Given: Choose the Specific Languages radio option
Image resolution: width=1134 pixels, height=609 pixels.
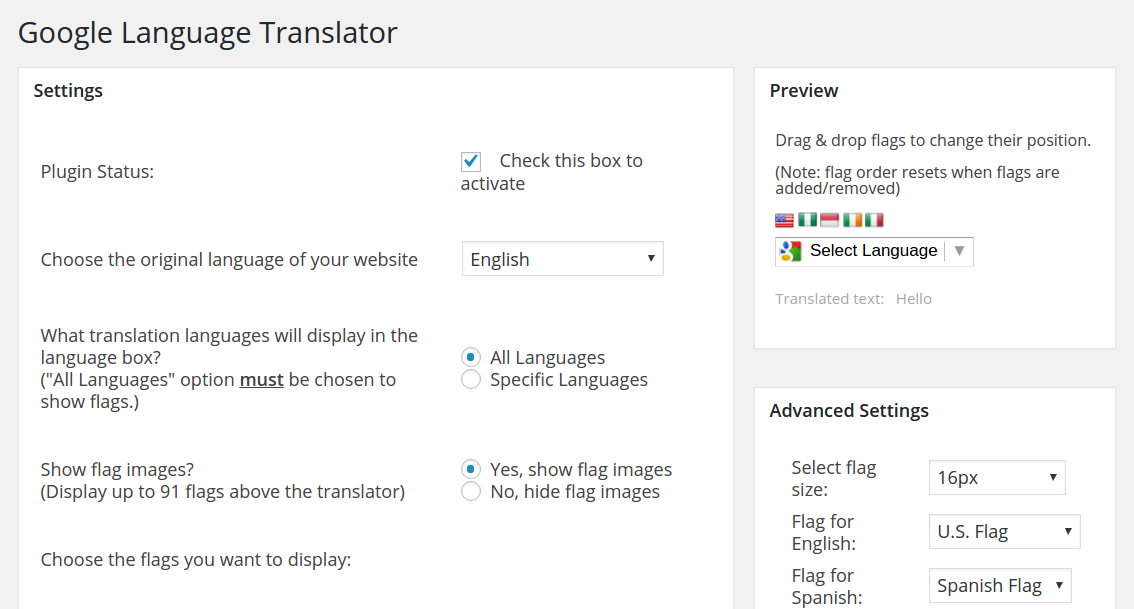Looking at the screenshot, I should 471,380.
